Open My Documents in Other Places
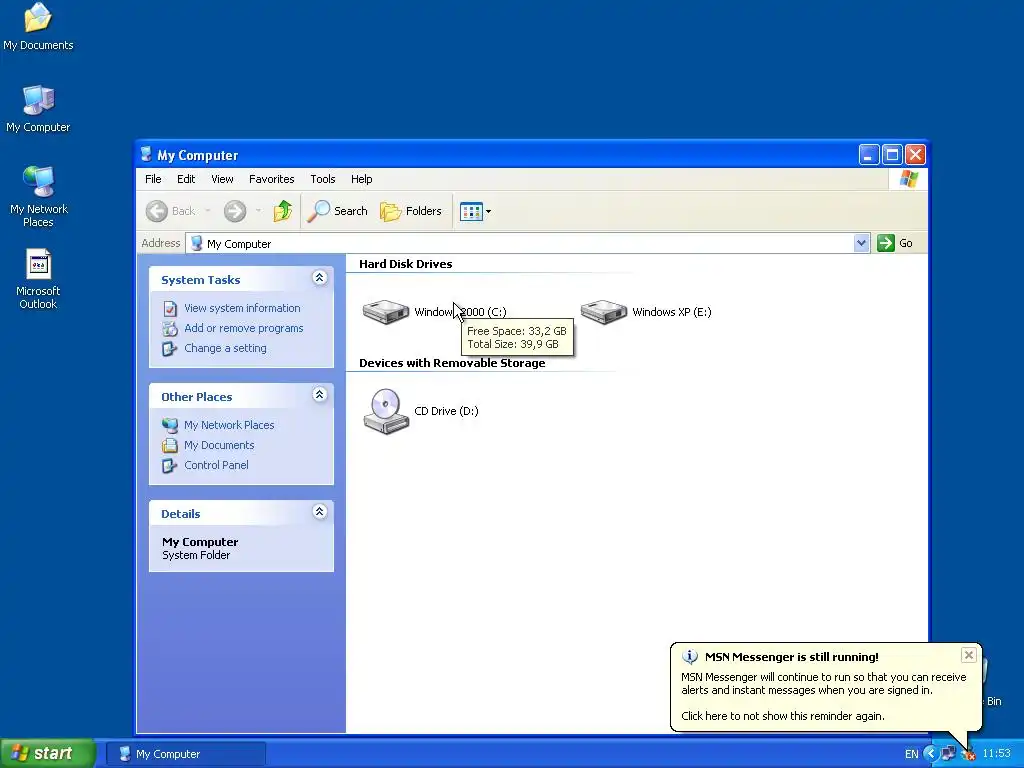The width and height of the screenshot is (1024, 768). [219, 445]
